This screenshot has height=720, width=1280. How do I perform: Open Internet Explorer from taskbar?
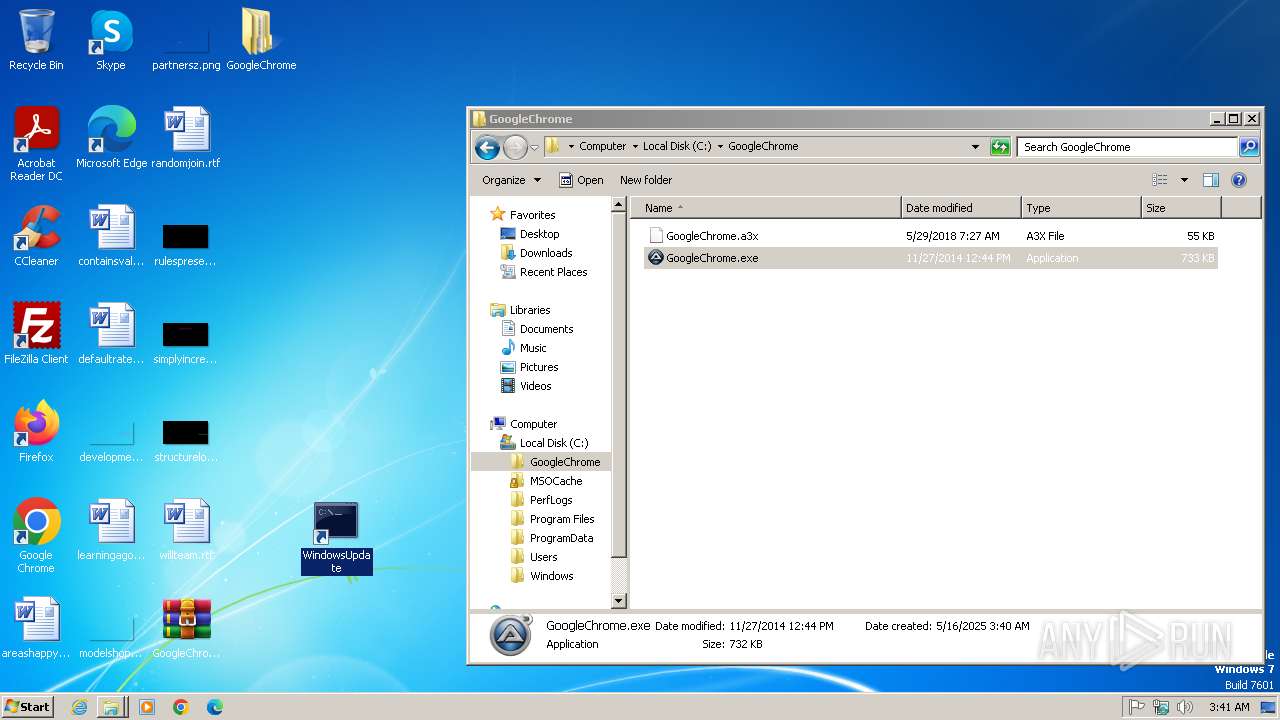point(79,707)
